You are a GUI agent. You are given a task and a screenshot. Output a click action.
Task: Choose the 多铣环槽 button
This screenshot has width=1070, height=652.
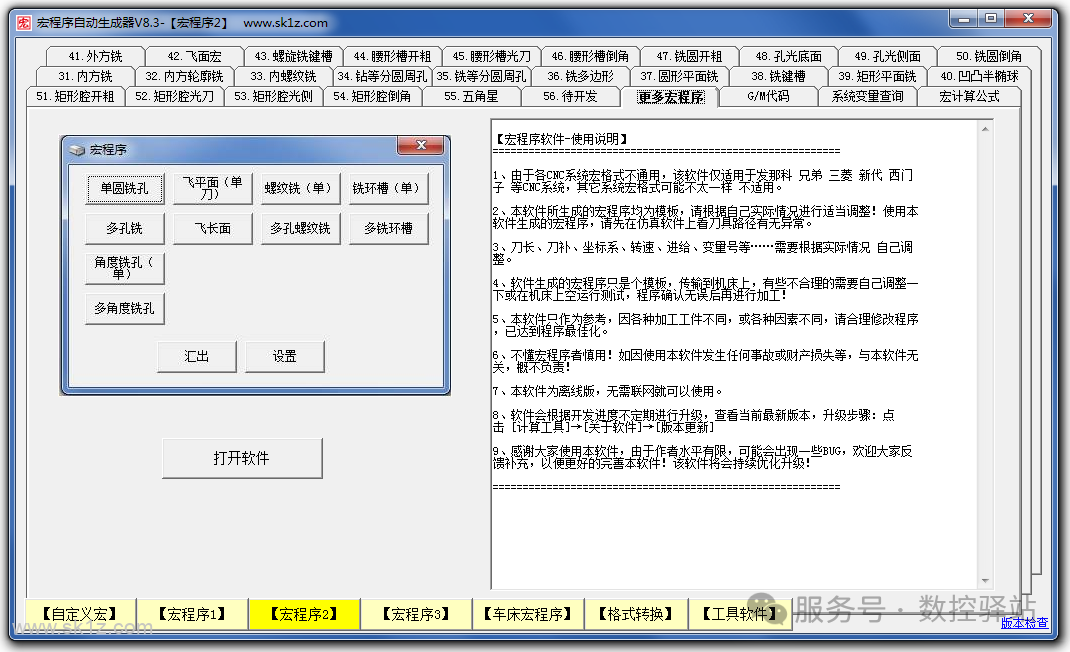[389, 229]
